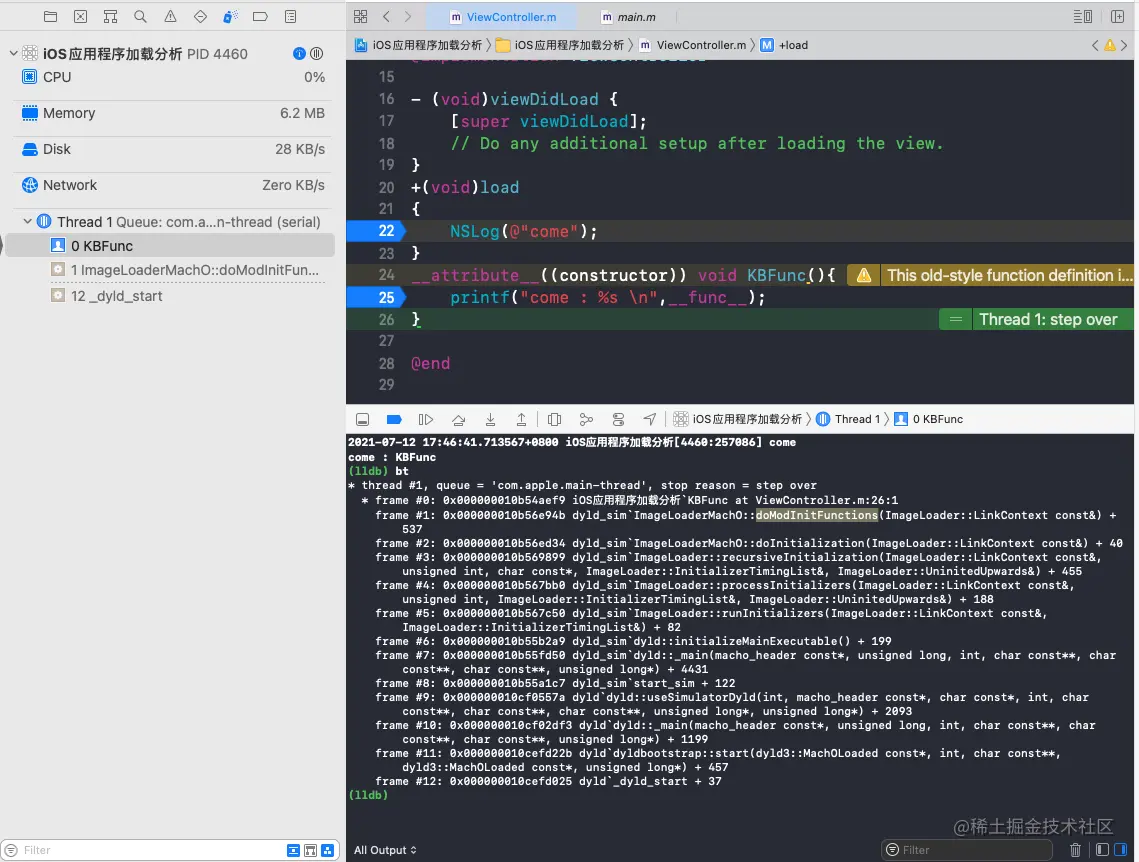Open +load method breadcrumb

(x=784, y=45)
